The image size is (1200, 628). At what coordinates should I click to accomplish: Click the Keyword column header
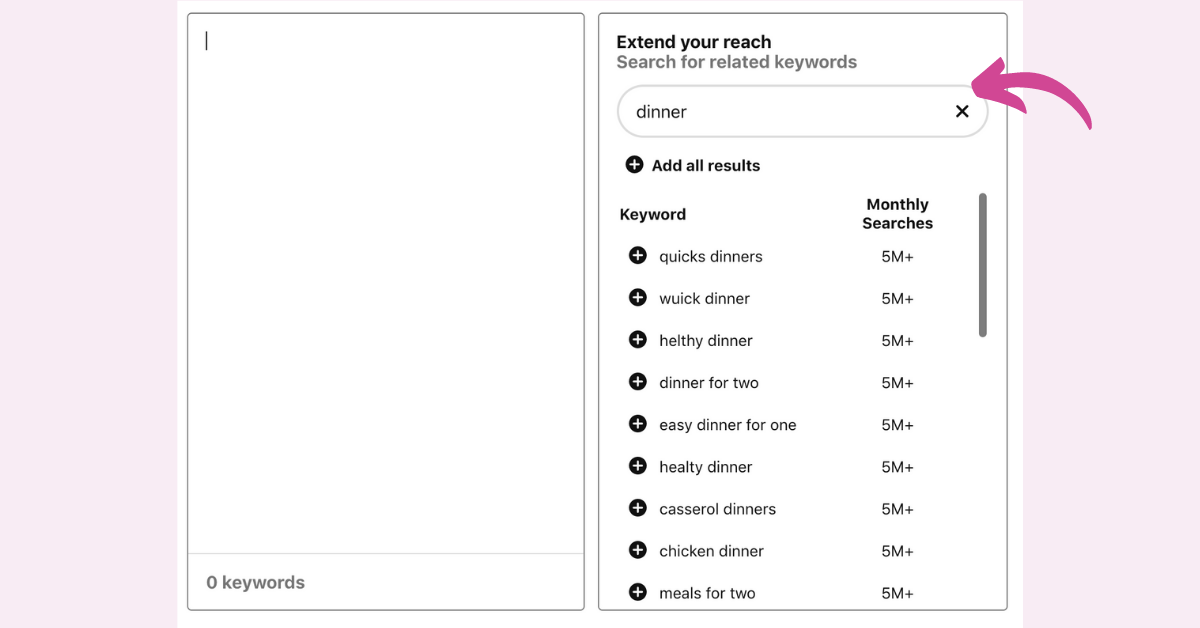(653, 214)
